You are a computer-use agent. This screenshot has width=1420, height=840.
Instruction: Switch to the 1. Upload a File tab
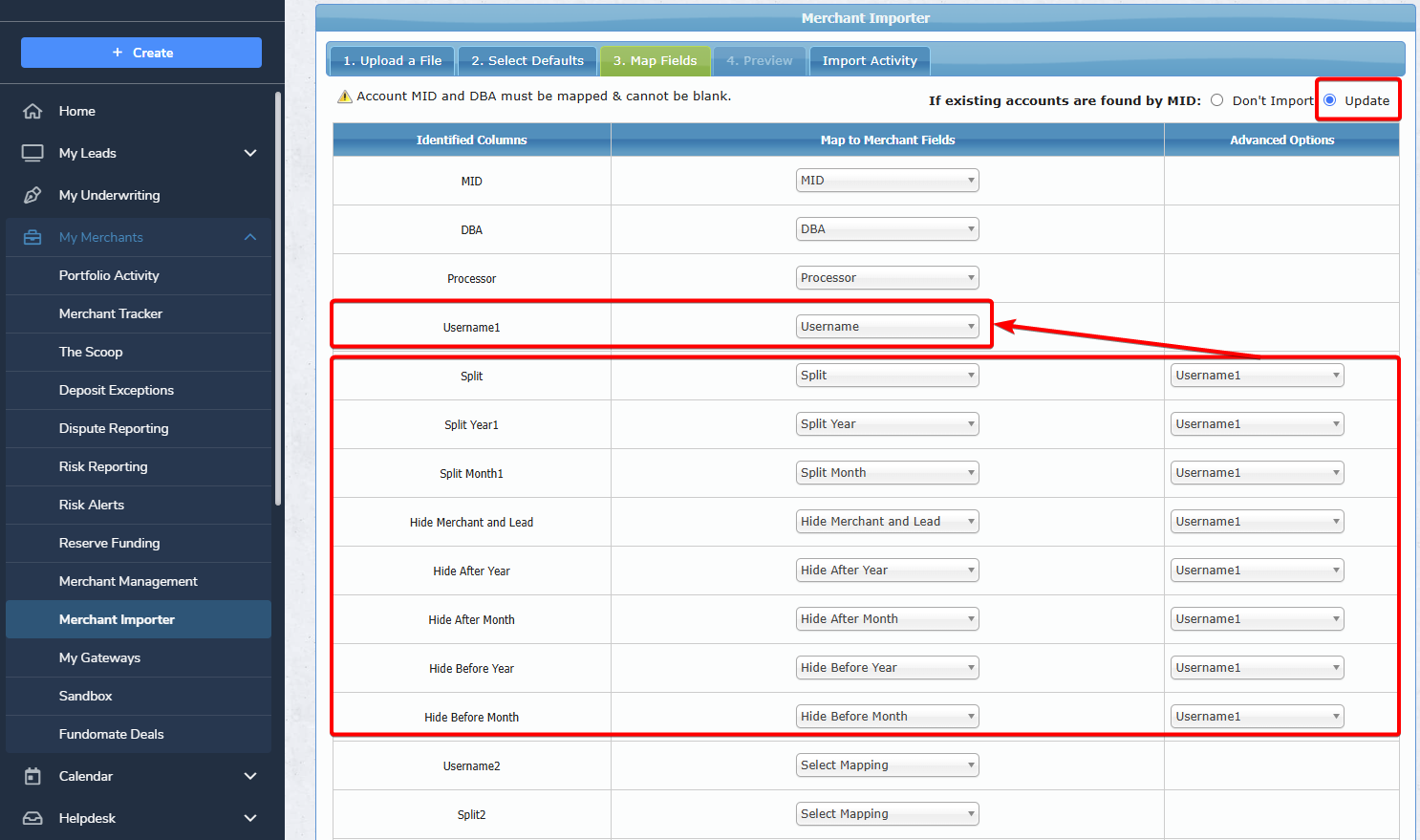393,61
